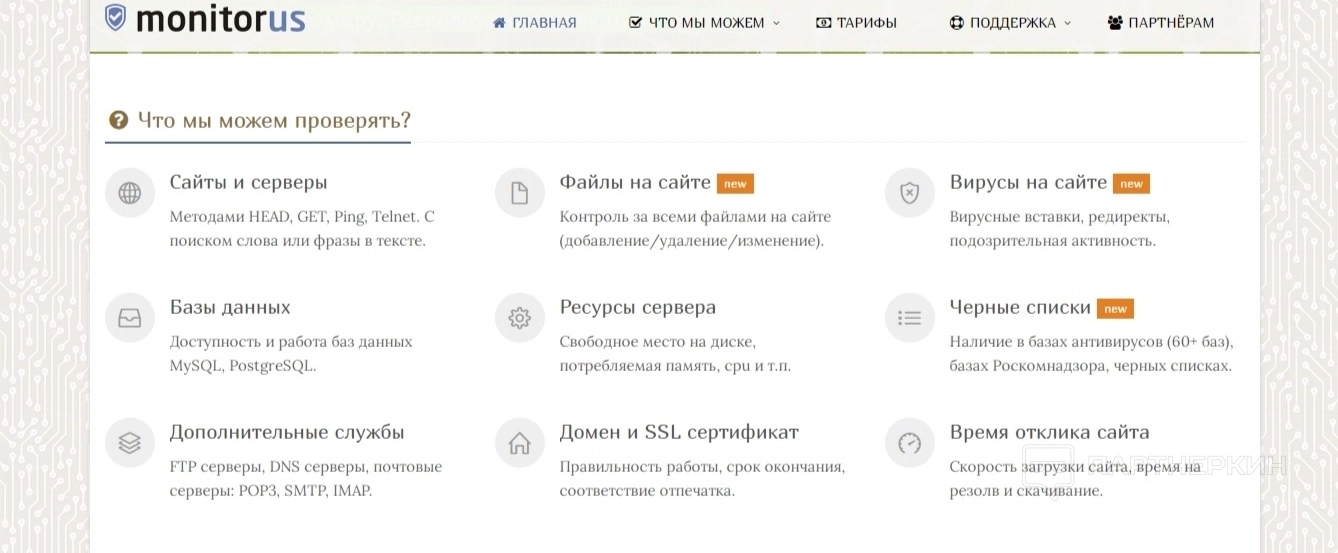Click text 'Доступность и работа баз данных'
The image size is (1338, 553).
click(x=291, y=342)
